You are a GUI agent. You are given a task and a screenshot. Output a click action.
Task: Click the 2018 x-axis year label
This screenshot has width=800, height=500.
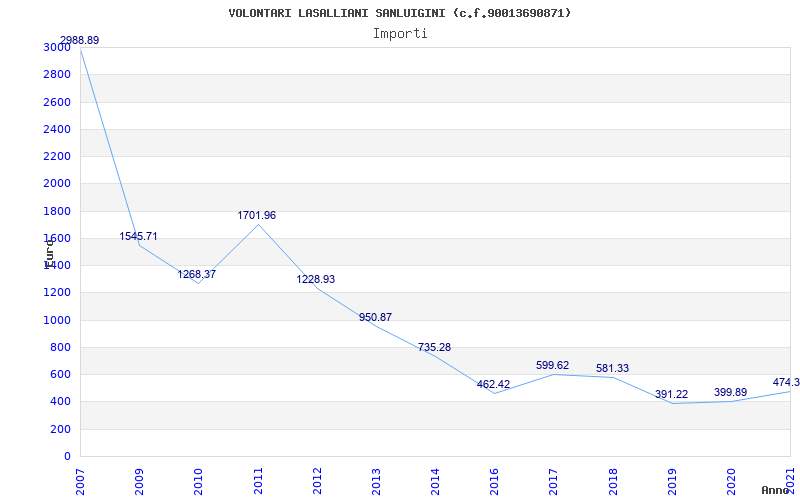pyautogui.click(x=613, y=481)
